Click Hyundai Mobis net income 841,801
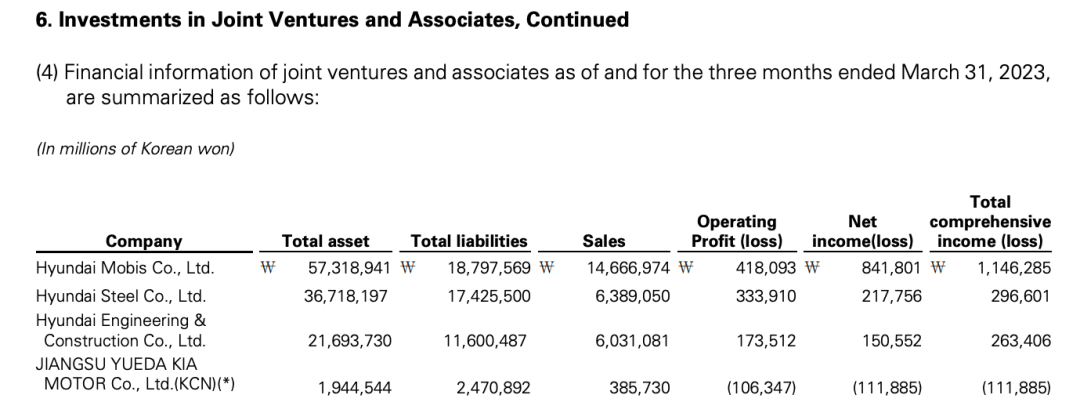This screenshot has height=413, width=1080. [891, 268]
